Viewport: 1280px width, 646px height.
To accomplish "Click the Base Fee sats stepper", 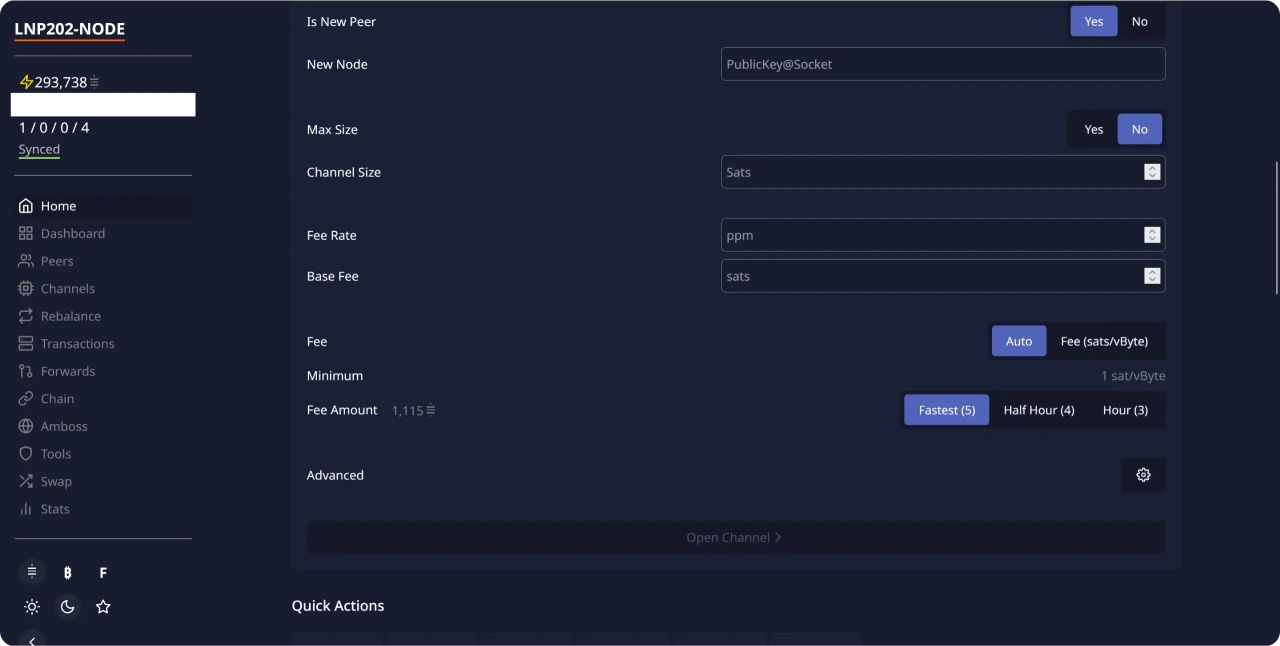I will point(1152,276).
